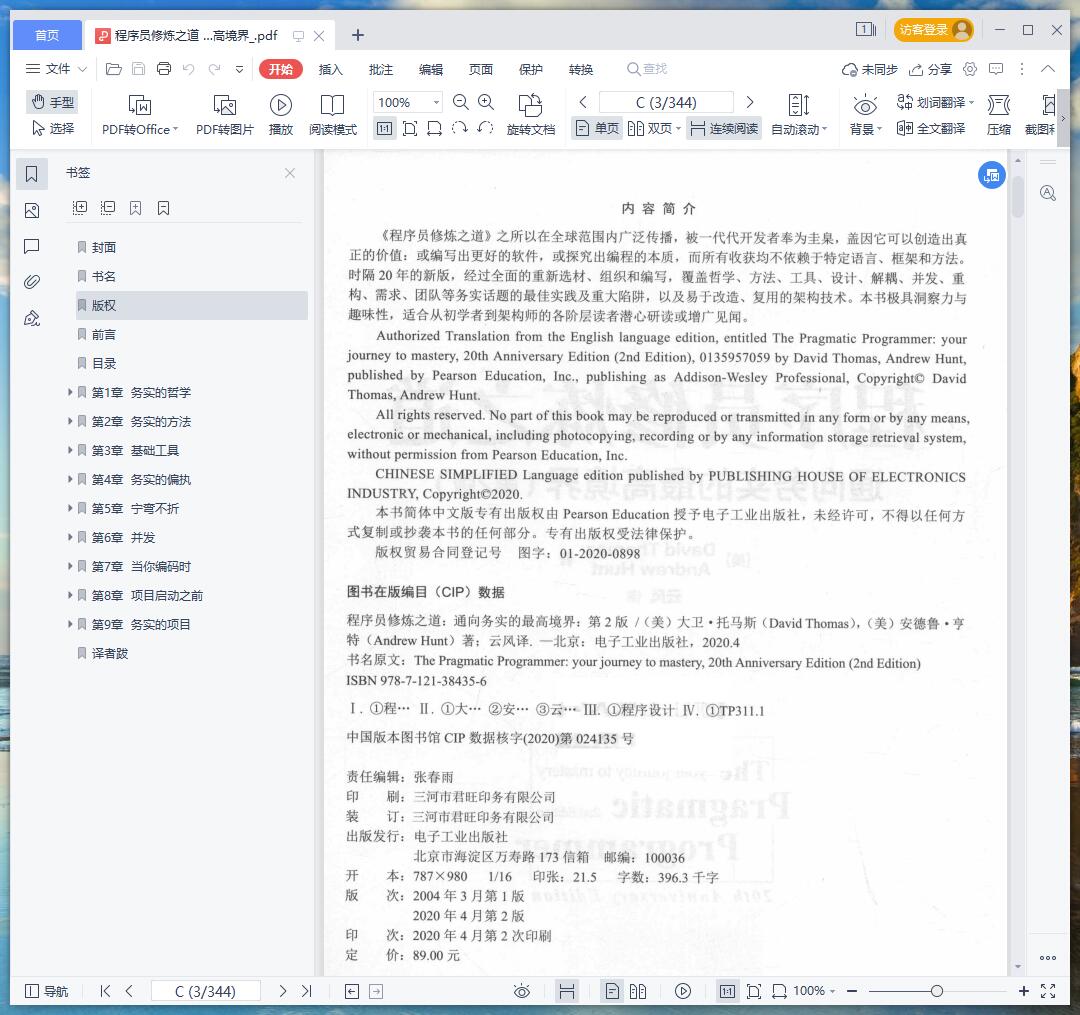The width and height of the screenshot is (1080, 1015).
Task: Go to the 前言 bookmark
Action: (x=104, y=334)
